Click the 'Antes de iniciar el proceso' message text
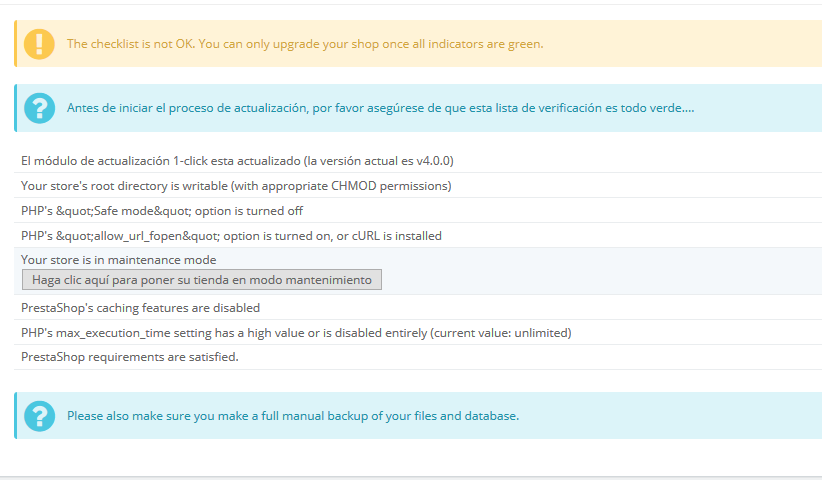Screen dimensions: 822x480 pyautogui.click(x=380, y=108)
